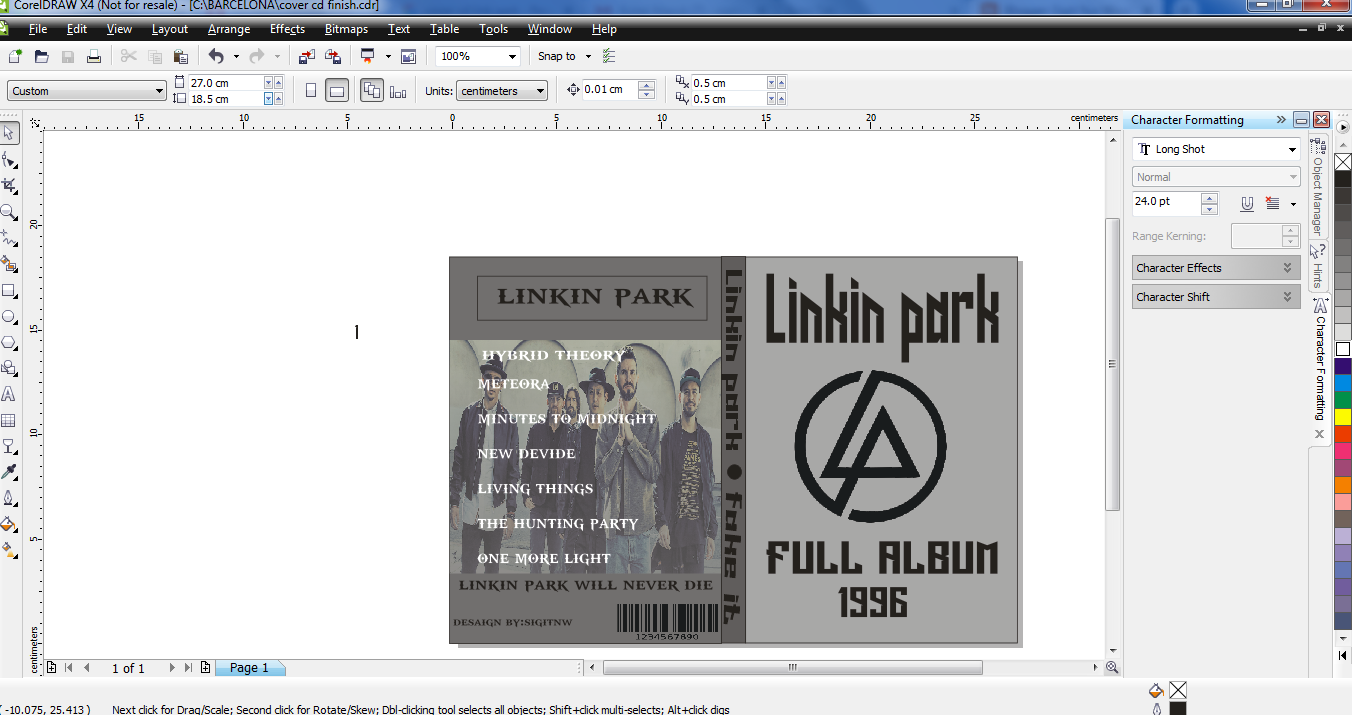The width and height of the screenshot is (1352, 715).
Task: Select the Freehand tool
Action: click(9, 238)
